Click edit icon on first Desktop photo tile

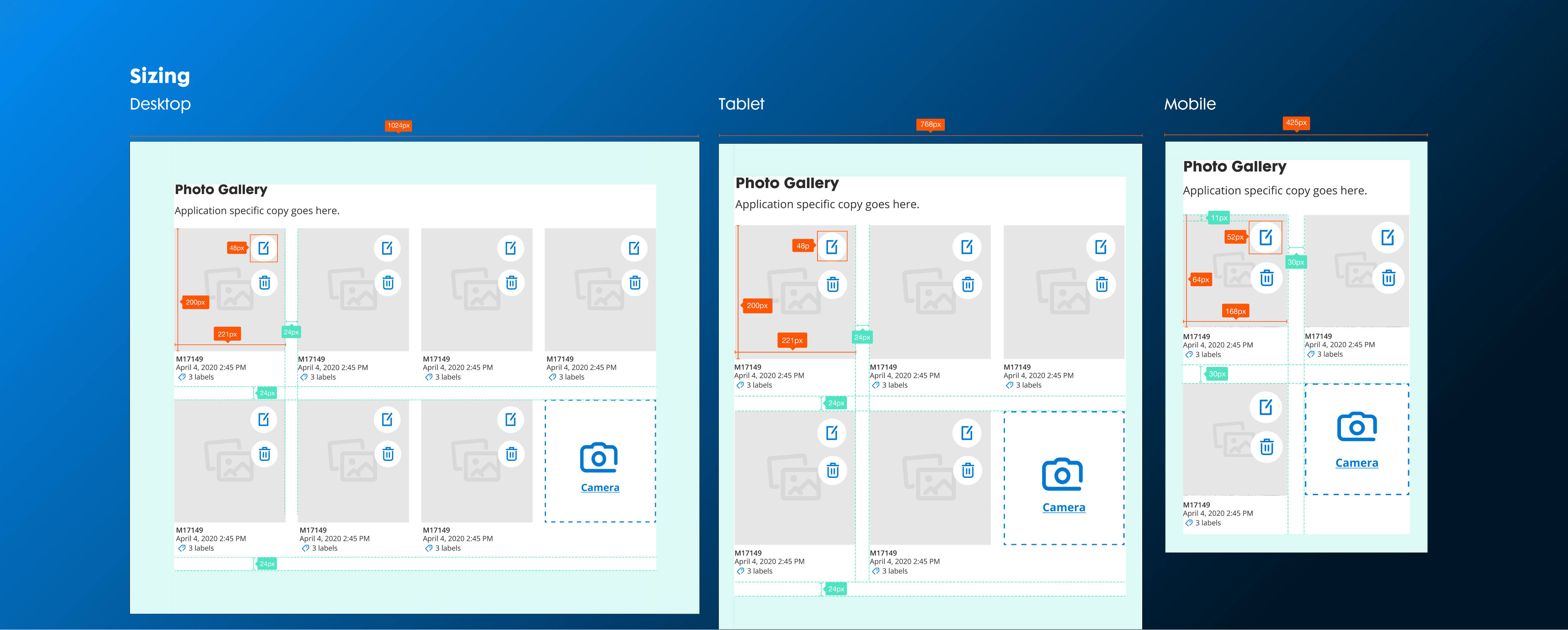[263, 248]
